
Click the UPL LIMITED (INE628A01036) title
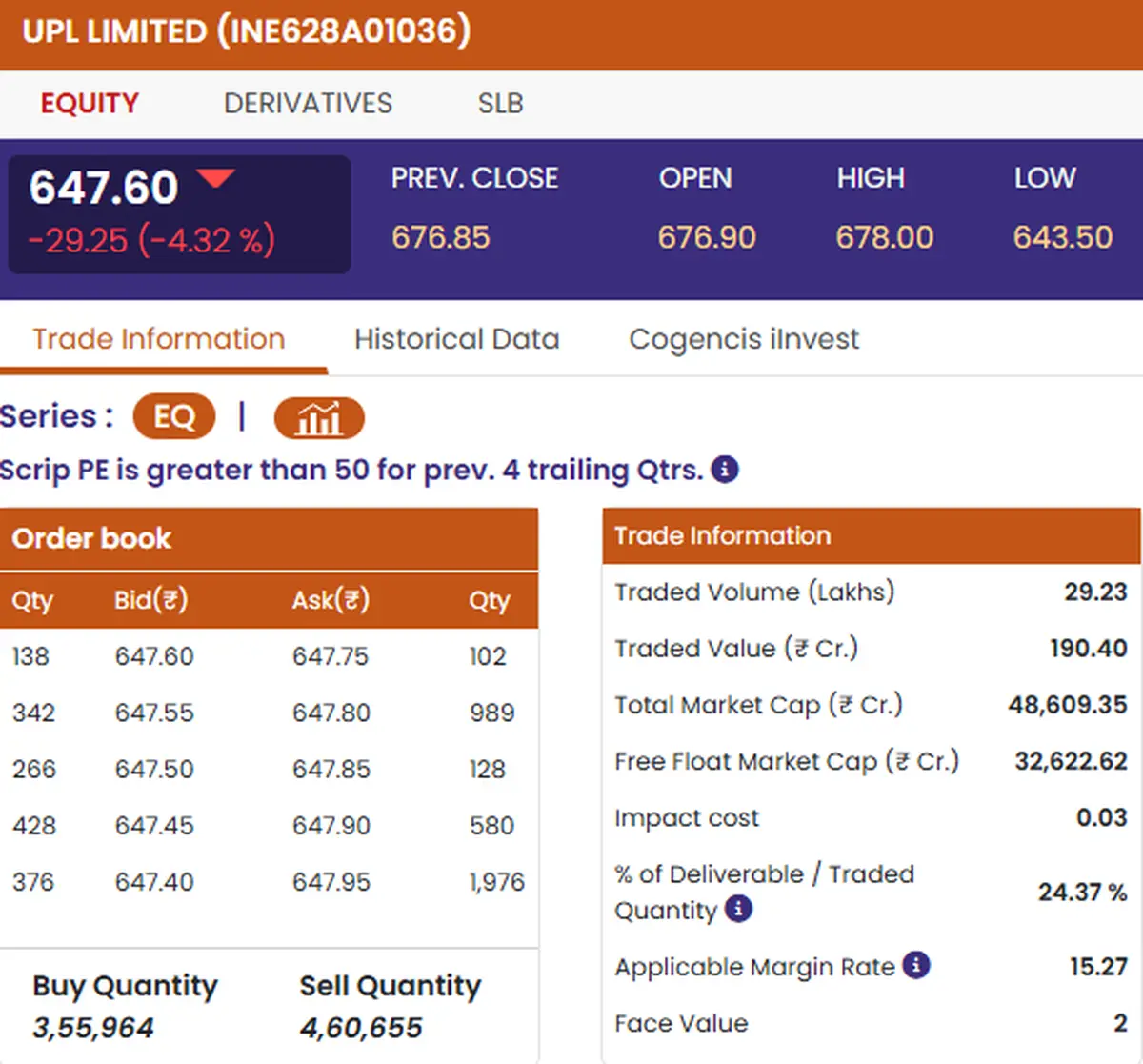pos(247,31)
